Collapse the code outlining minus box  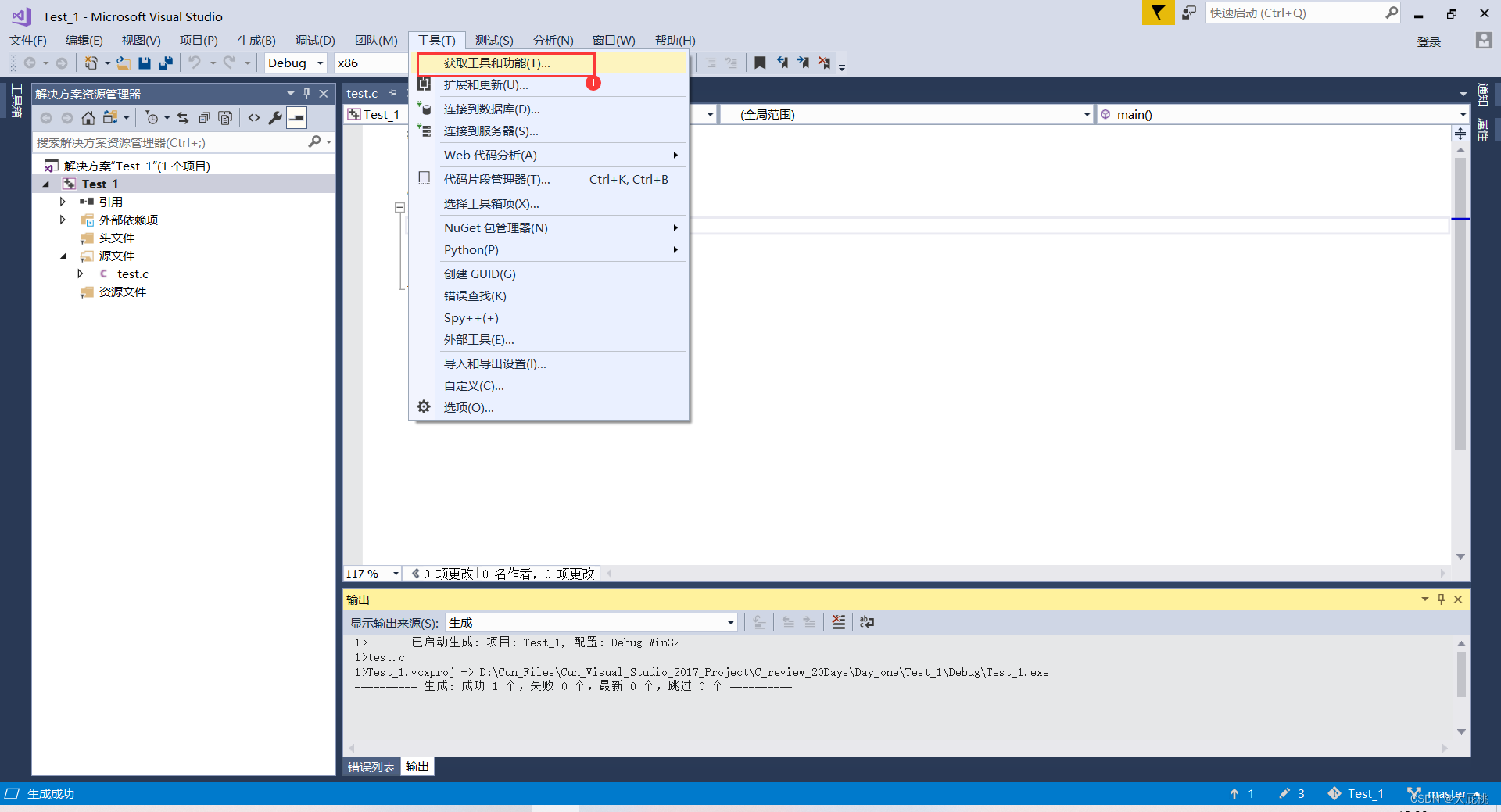pos(399,207)
